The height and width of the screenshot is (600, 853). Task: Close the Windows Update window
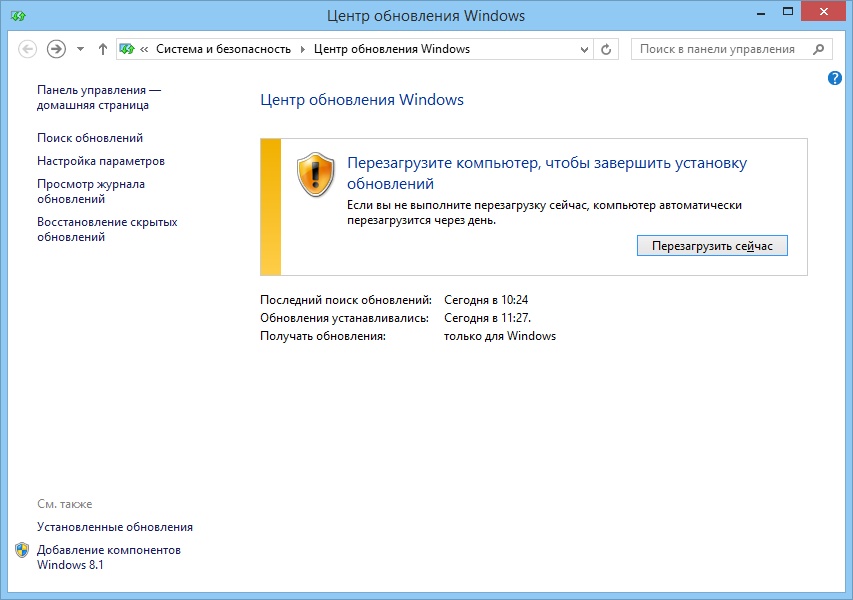pyautogui.click(x=824, y=11)
